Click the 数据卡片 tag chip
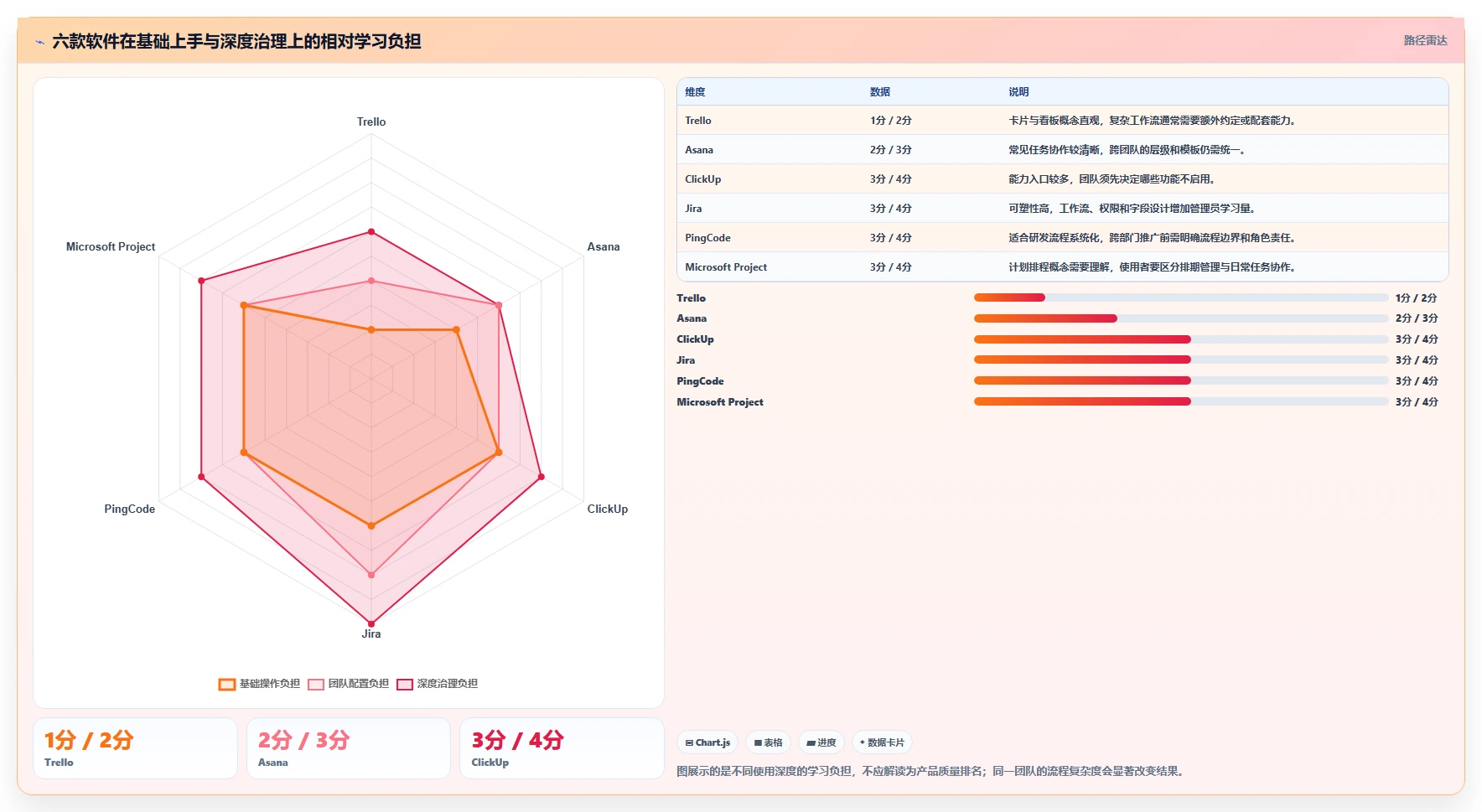The image size is (1482, 812). coord(882,742)
